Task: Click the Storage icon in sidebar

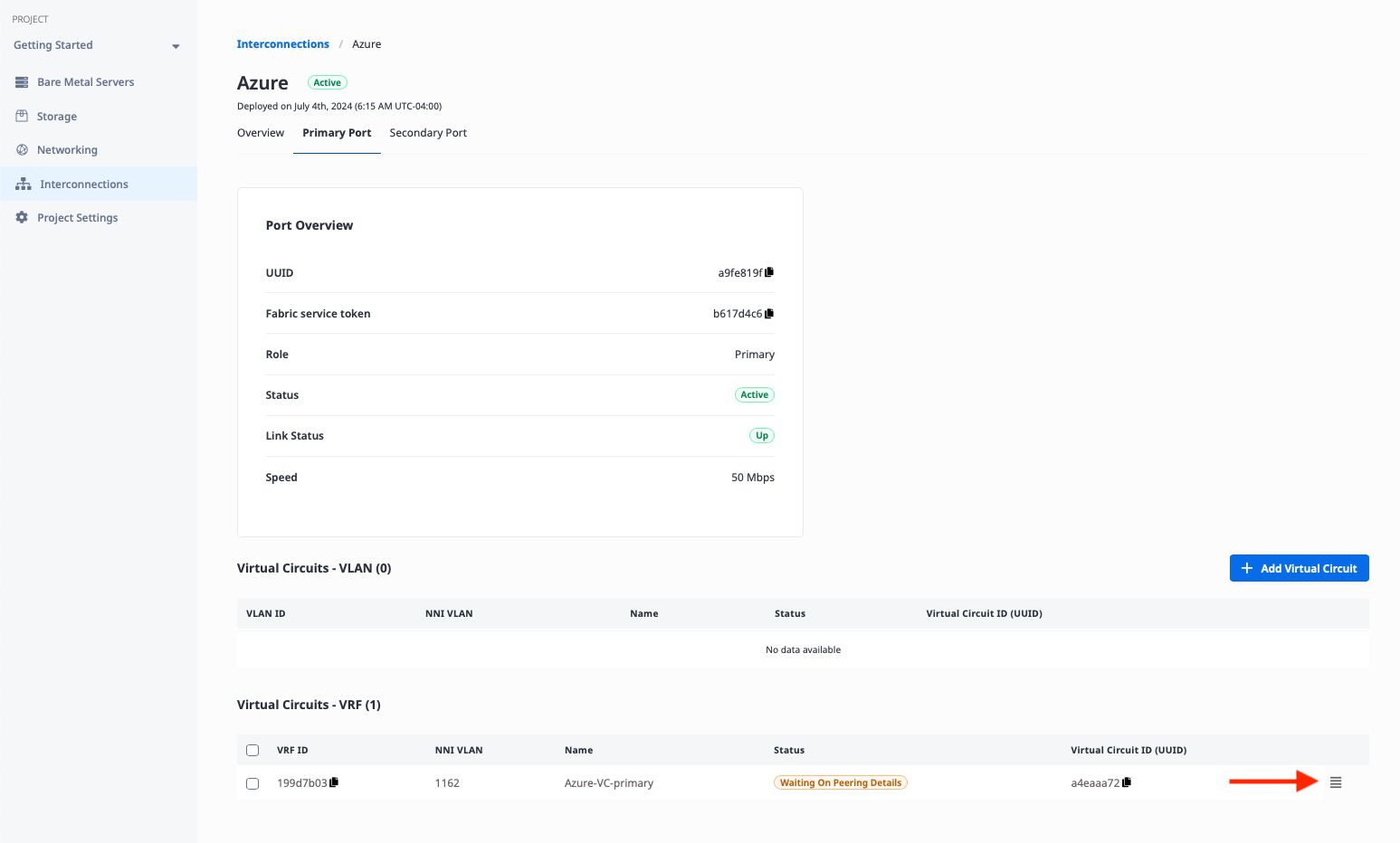Action: [x=22, y=116]
